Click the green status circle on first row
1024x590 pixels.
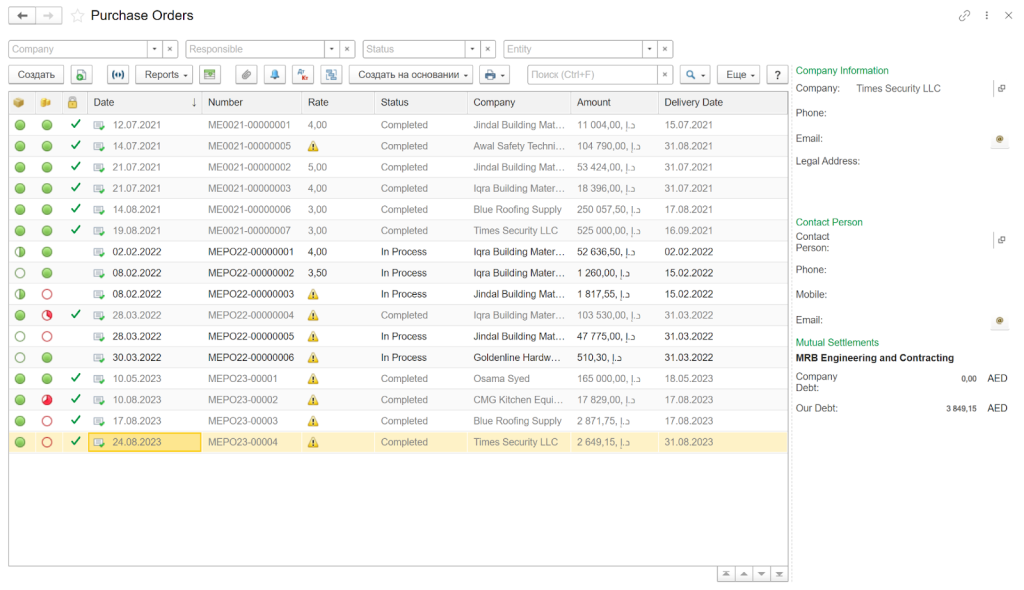tap(21, 124)
